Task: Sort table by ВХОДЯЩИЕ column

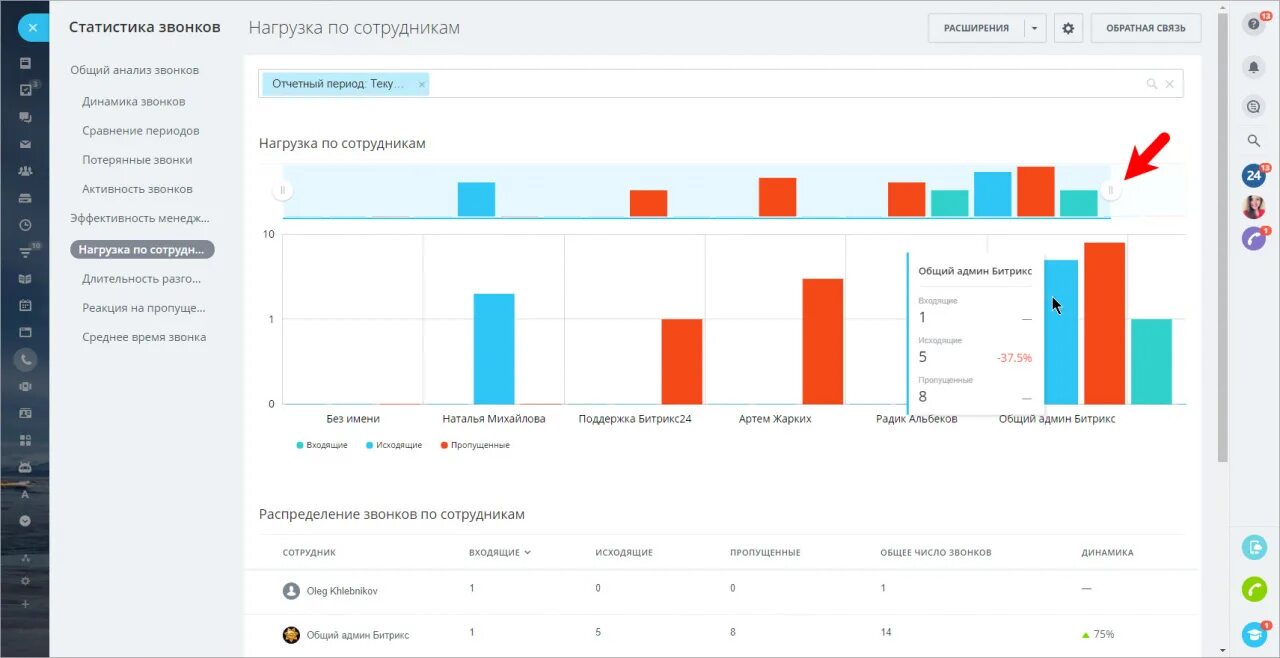Action: click(499, 552)
